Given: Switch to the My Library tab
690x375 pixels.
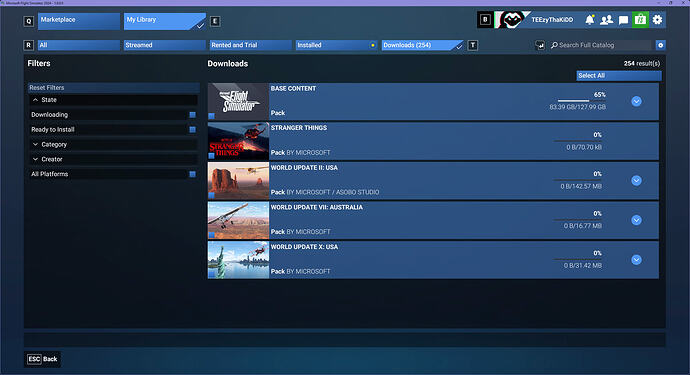Looking at the screenshot, I should tap(165, 21).
